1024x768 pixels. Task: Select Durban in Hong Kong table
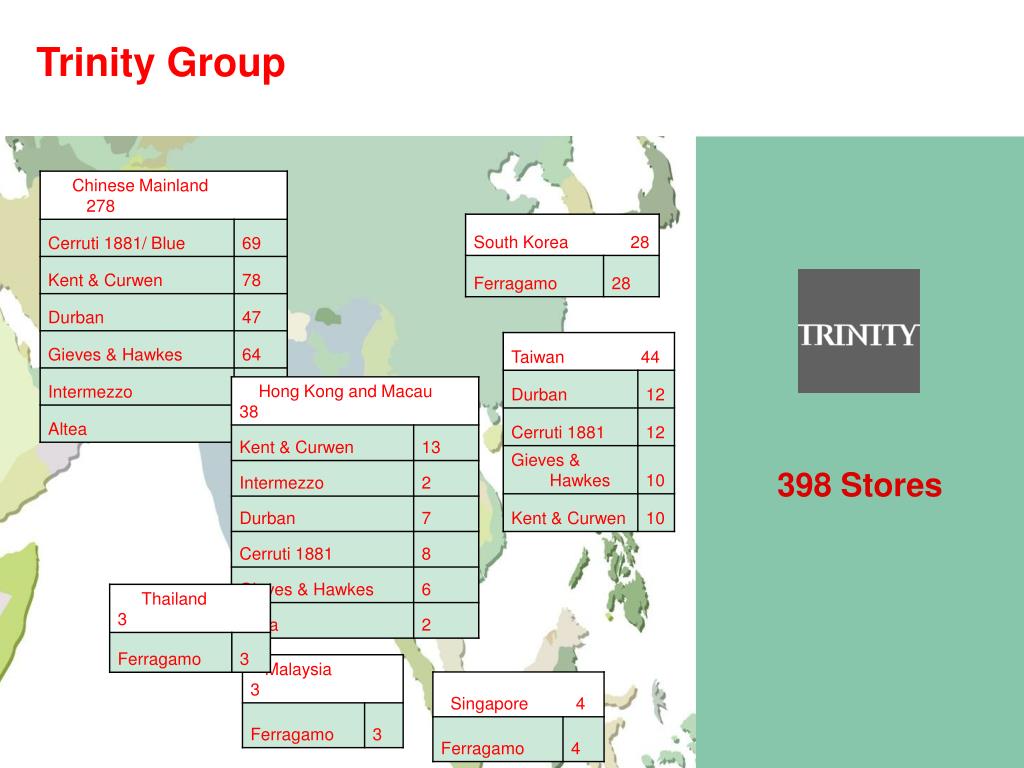tap(323, 514)
